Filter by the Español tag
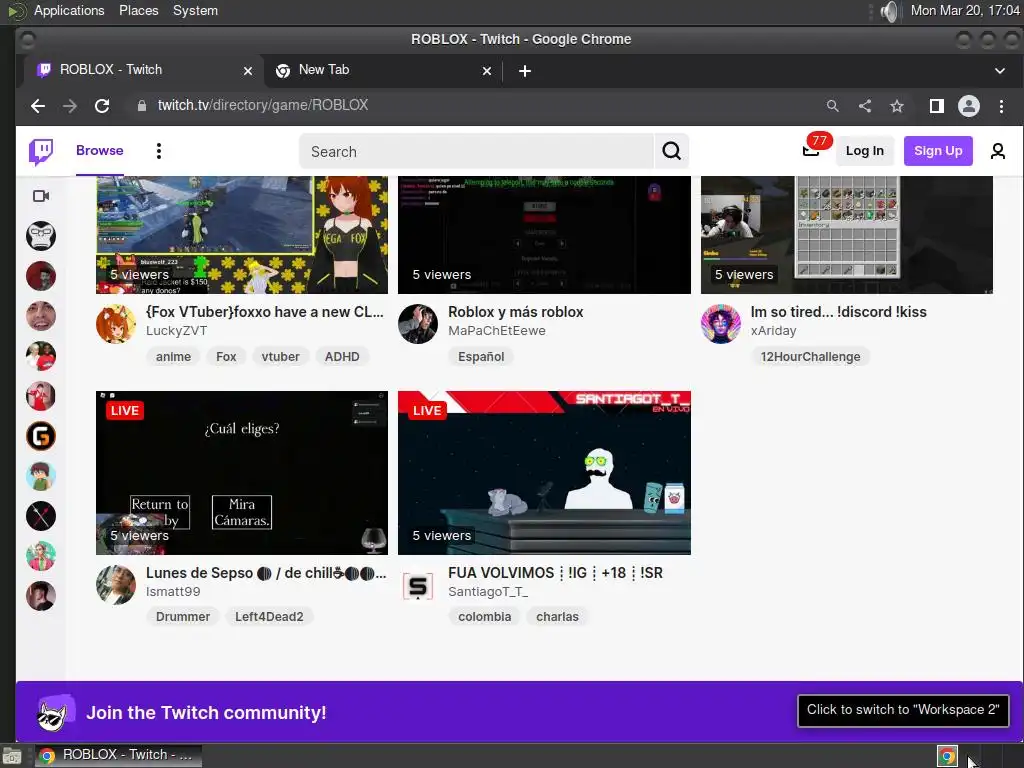1024x768 pixels. [x=481, y=357]
